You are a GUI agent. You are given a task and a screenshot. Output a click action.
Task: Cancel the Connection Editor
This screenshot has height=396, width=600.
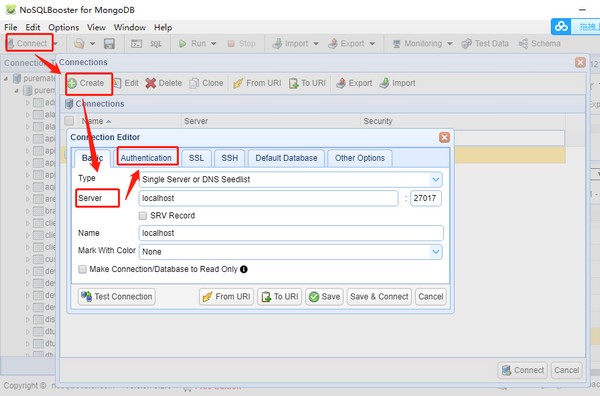pos(431,297)
